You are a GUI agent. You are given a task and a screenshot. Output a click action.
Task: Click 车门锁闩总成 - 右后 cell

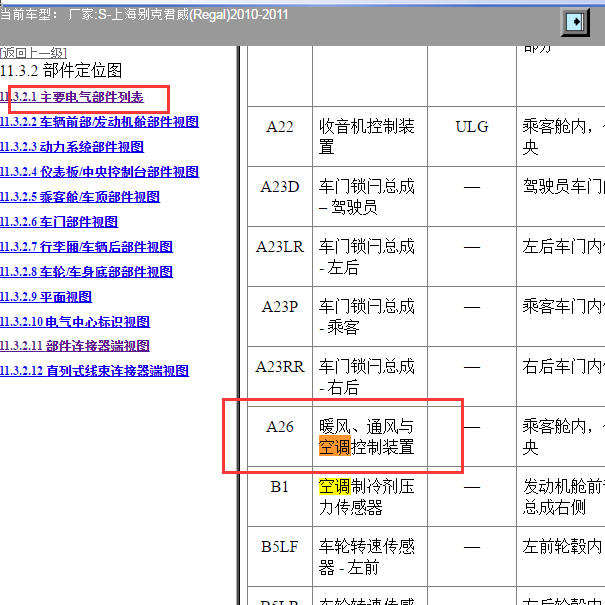[370, 377]
